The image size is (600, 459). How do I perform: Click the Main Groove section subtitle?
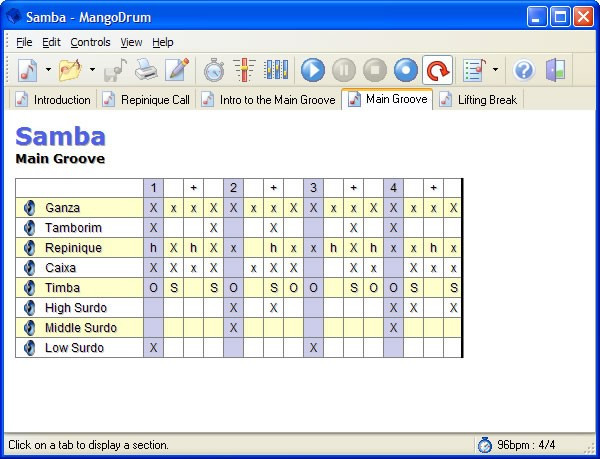[x=60, y=159]
